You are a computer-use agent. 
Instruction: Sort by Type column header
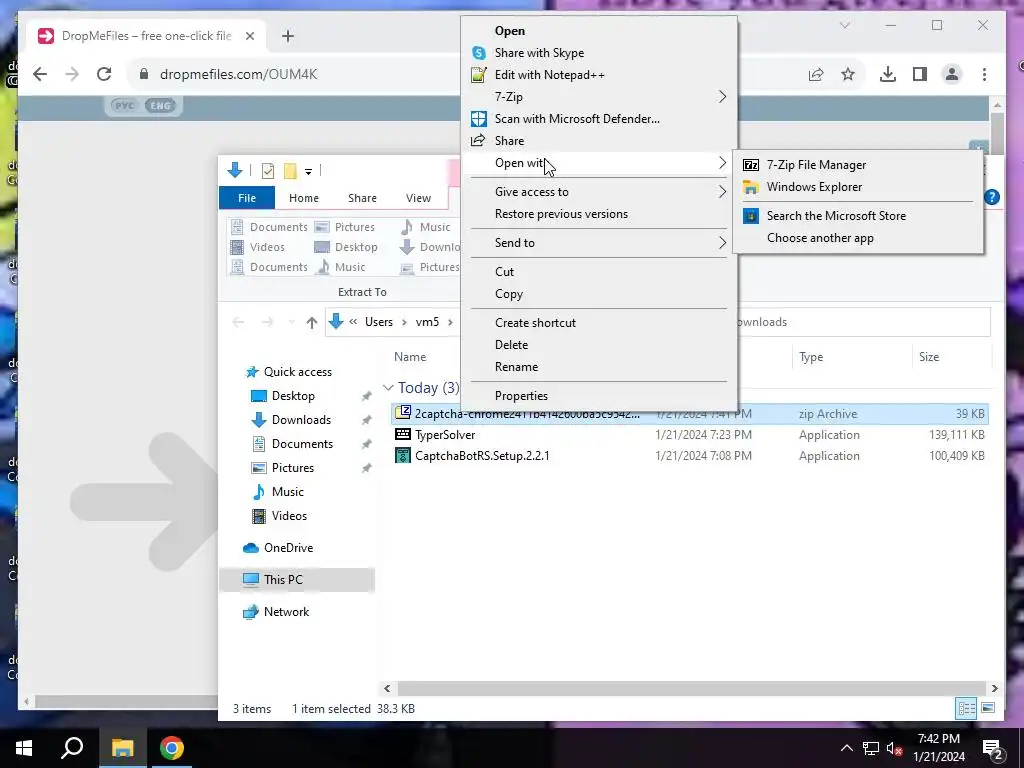(x=811, y=357)
